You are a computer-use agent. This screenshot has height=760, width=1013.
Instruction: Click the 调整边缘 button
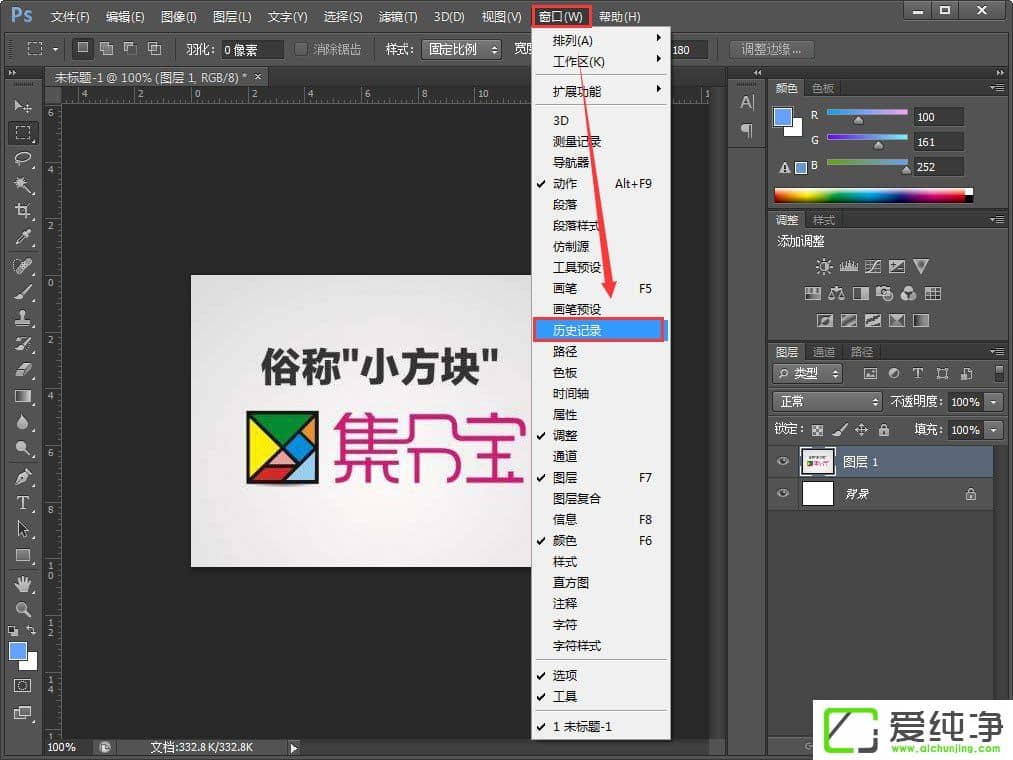coord(771,49)
